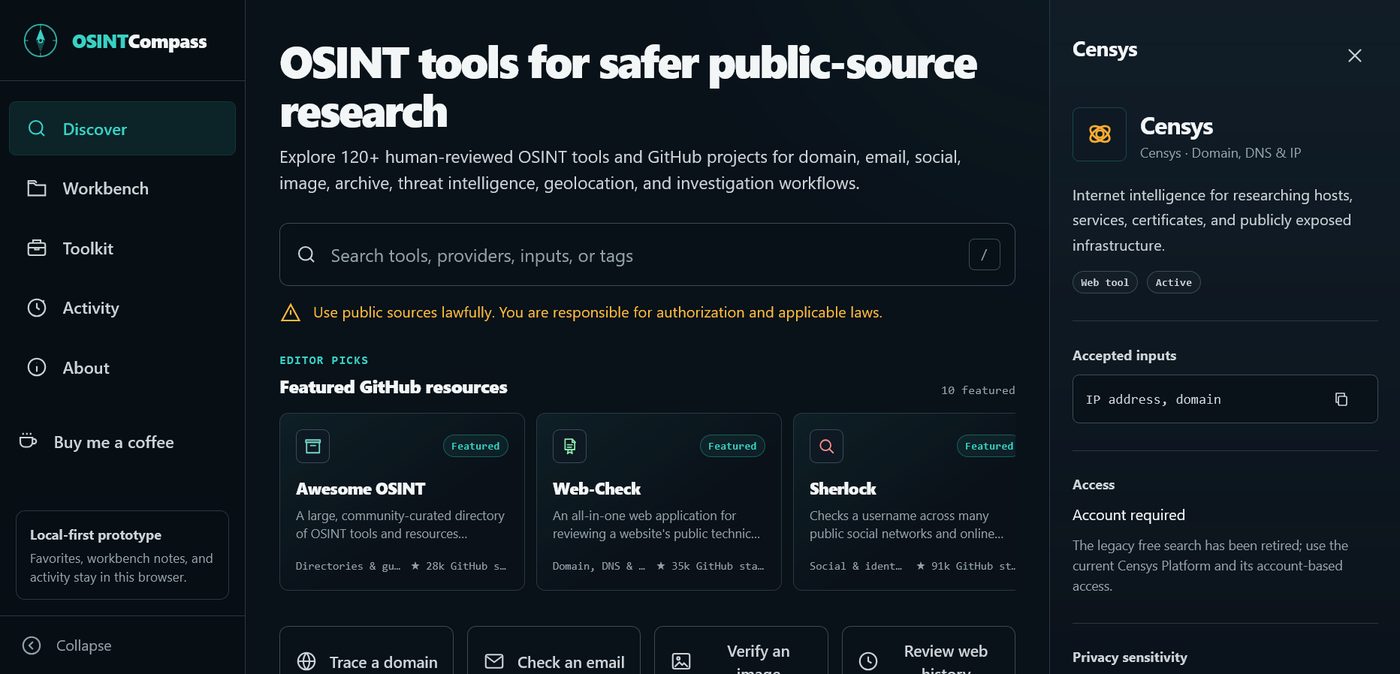1400x674 pixels.
Task: Click the Web-Check document icon
Action: click(x=570, y=446)
